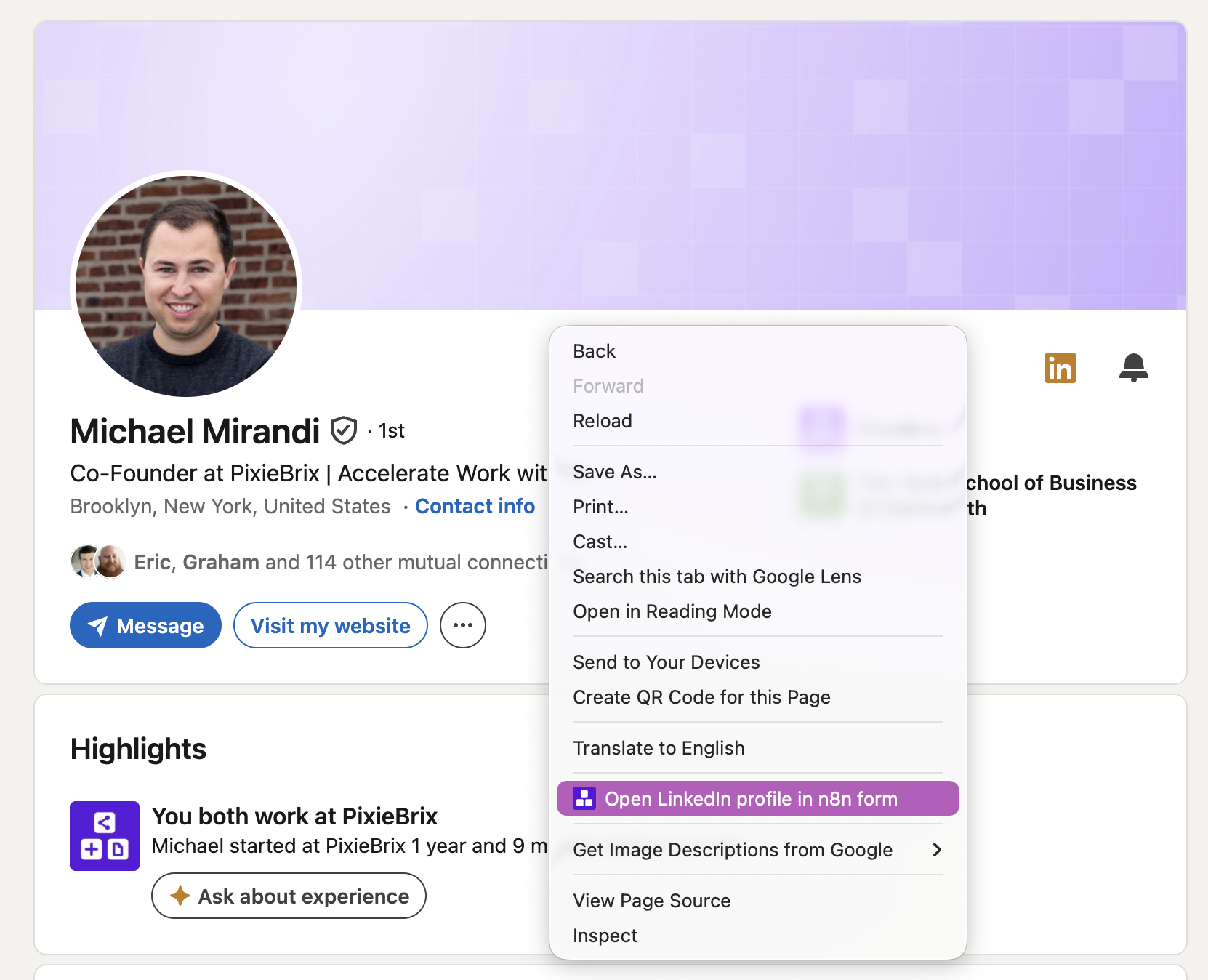The image size is (1208, 980).
Task: Expand Get Image Descriptions submenu arrow
Action: pyautogui.click(x=936, y=849)
